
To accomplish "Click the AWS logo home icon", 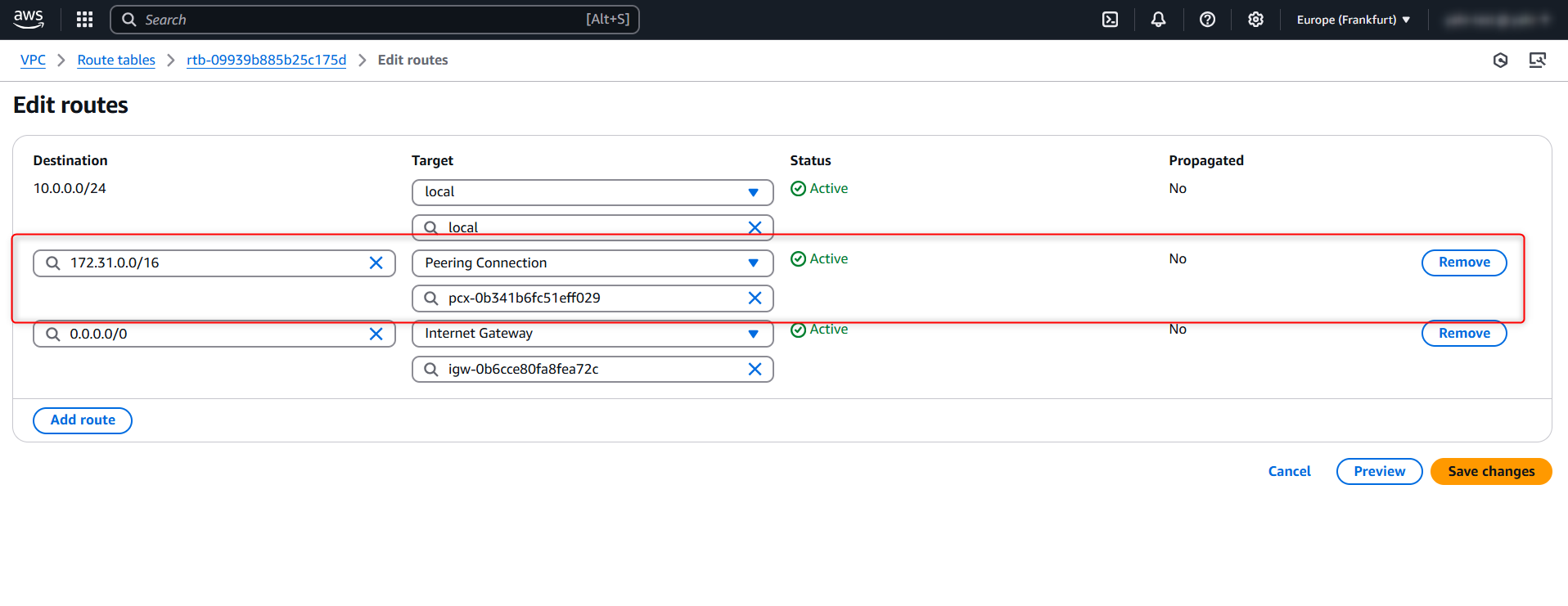I will pyautogui.click(x=29, y=20).
